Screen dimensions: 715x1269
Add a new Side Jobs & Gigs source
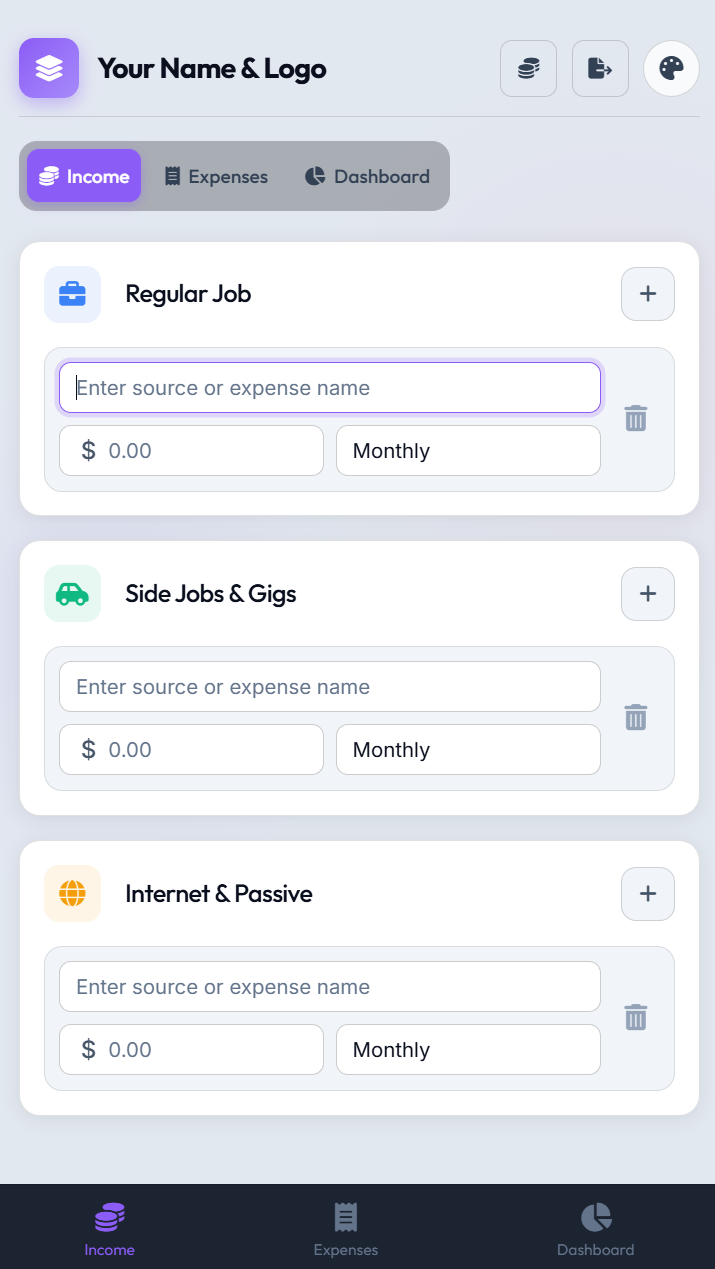(648, 594)
